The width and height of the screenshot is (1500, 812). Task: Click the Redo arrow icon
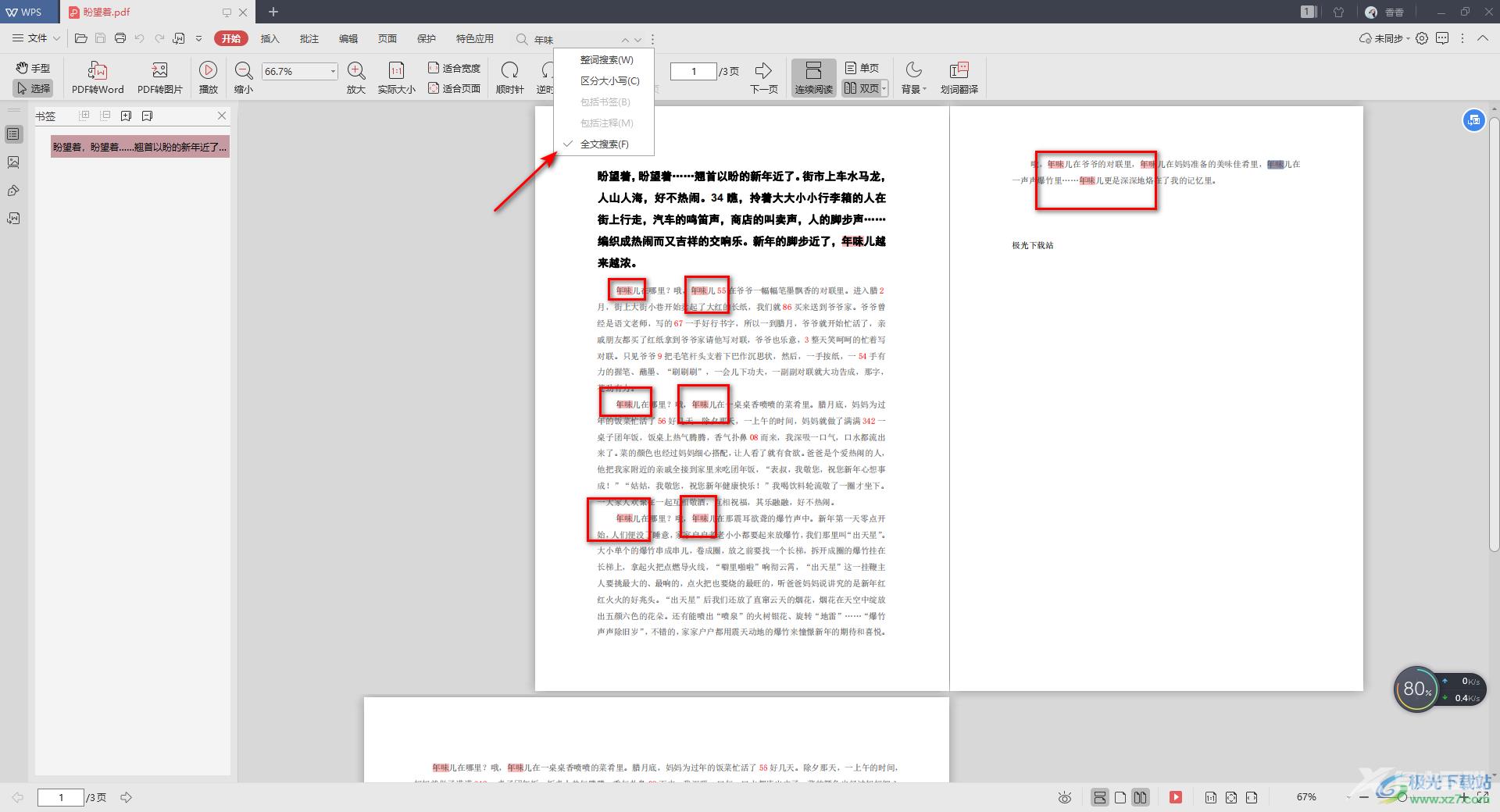click(x=159, y=38)
